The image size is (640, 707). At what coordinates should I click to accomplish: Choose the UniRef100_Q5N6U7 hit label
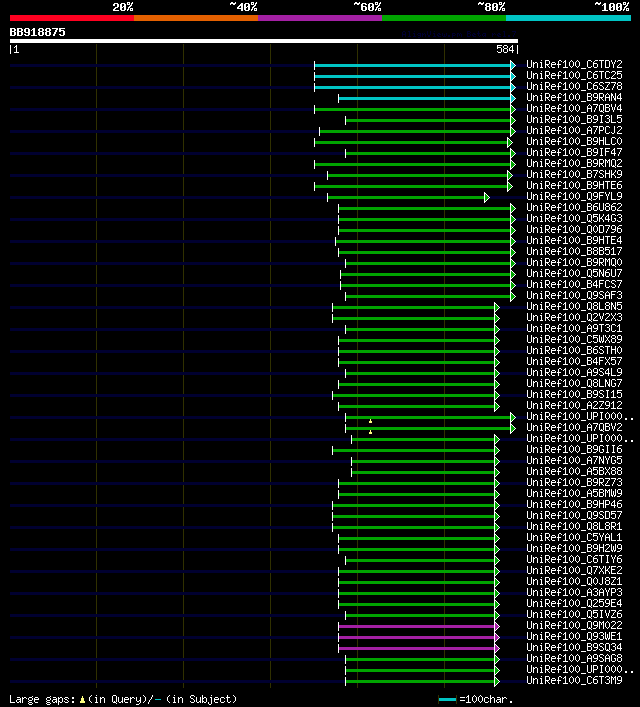(574, 273)
